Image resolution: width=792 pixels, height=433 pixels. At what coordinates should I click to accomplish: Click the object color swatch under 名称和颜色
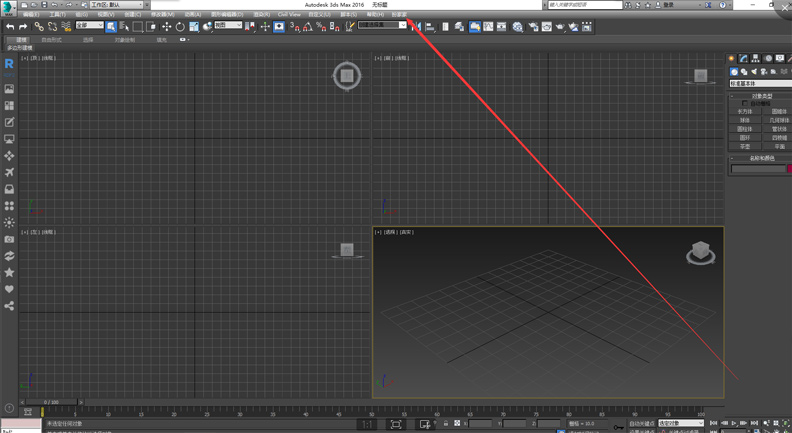pyautogui.click(x=789, y=169)
